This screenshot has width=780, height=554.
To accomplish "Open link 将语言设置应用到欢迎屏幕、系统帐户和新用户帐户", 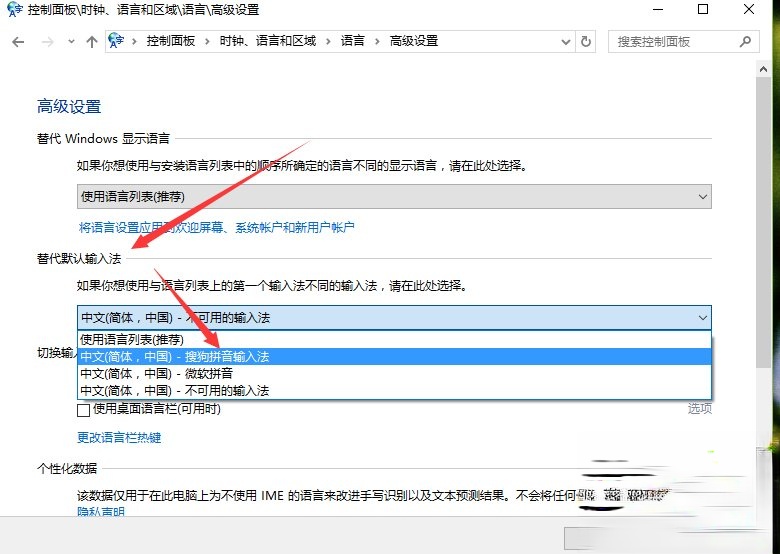I will click(216, 227).
